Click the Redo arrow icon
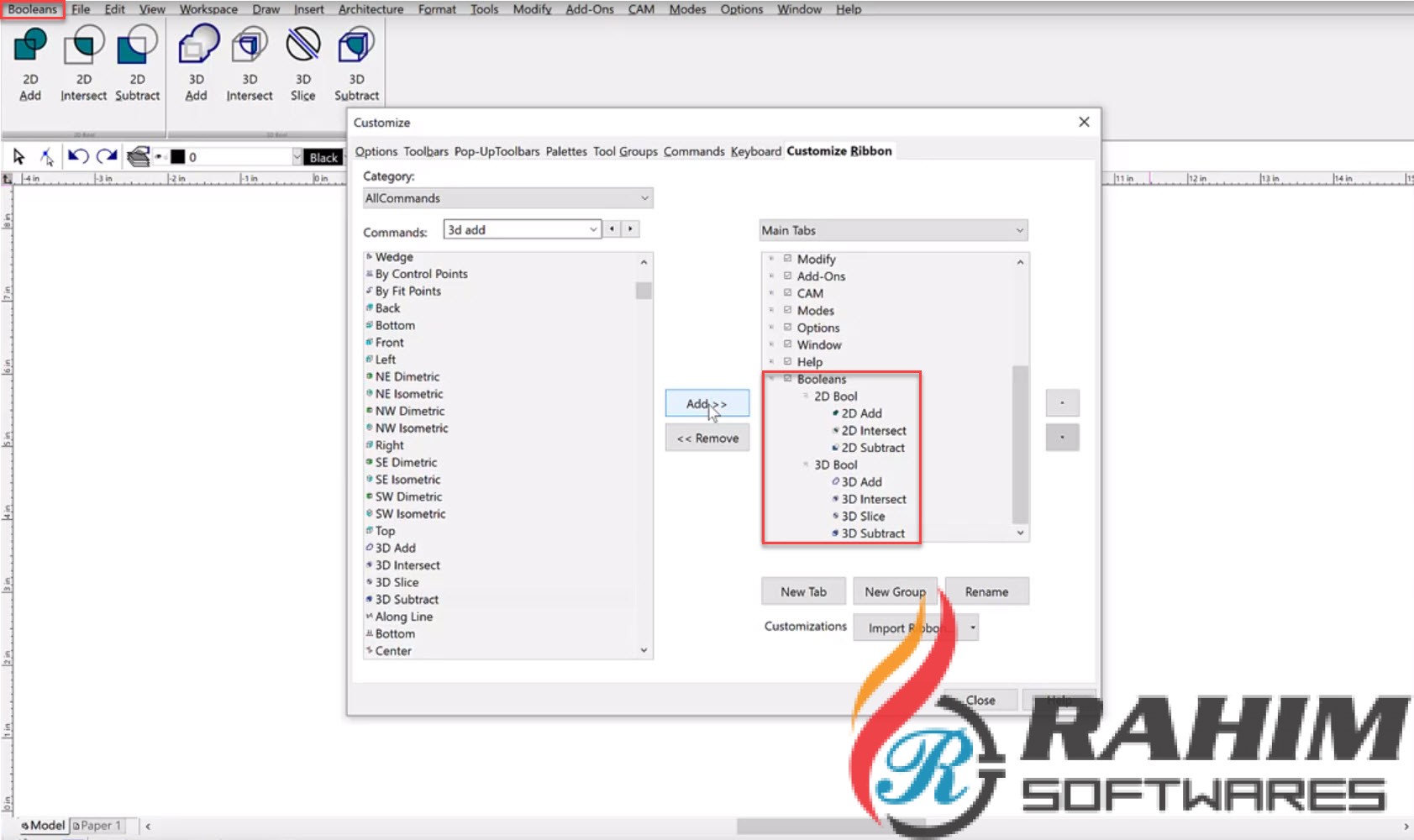 pos(107,156)
